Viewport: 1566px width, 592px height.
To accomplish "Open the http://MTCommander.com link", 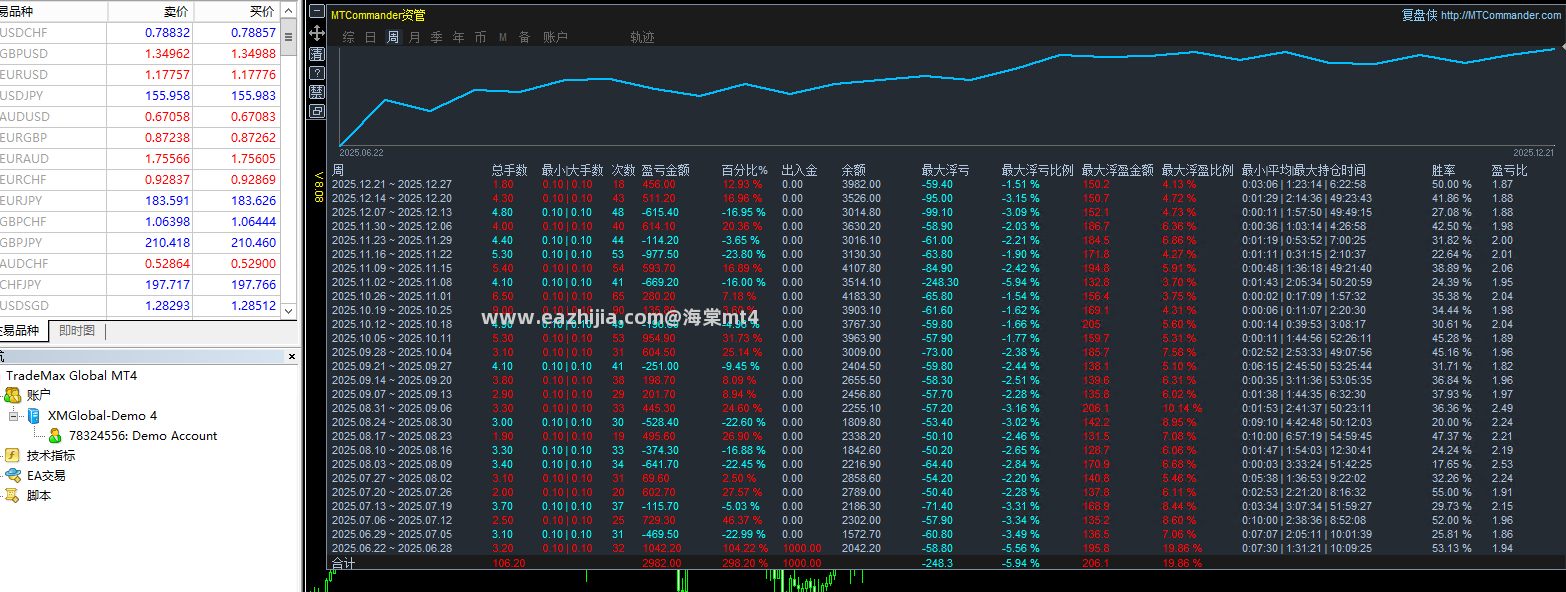I will (1501, 15).
